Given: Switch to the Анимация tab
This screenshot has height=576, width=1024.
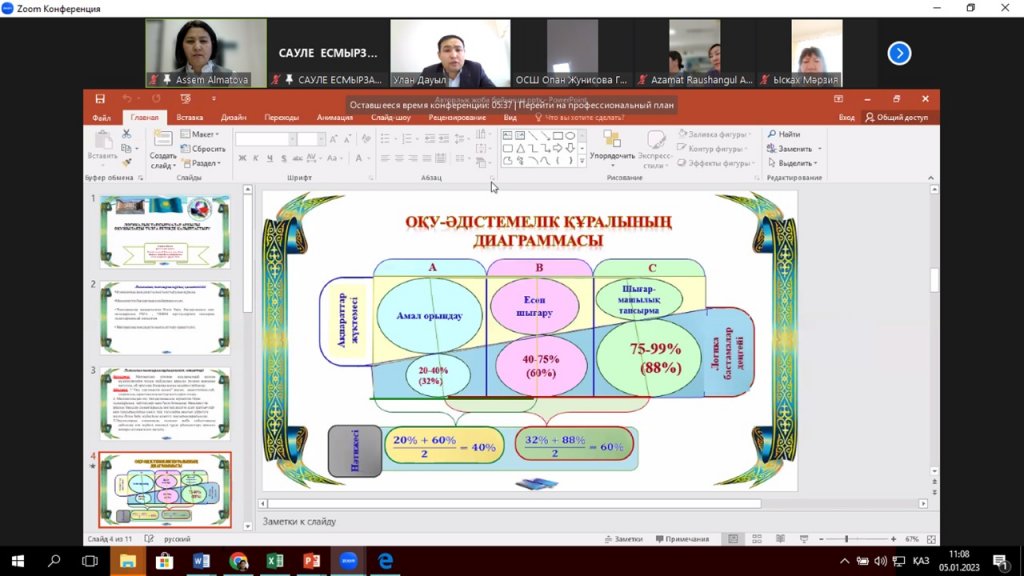Looking at the screenshot, I should (x=334, y=118).
